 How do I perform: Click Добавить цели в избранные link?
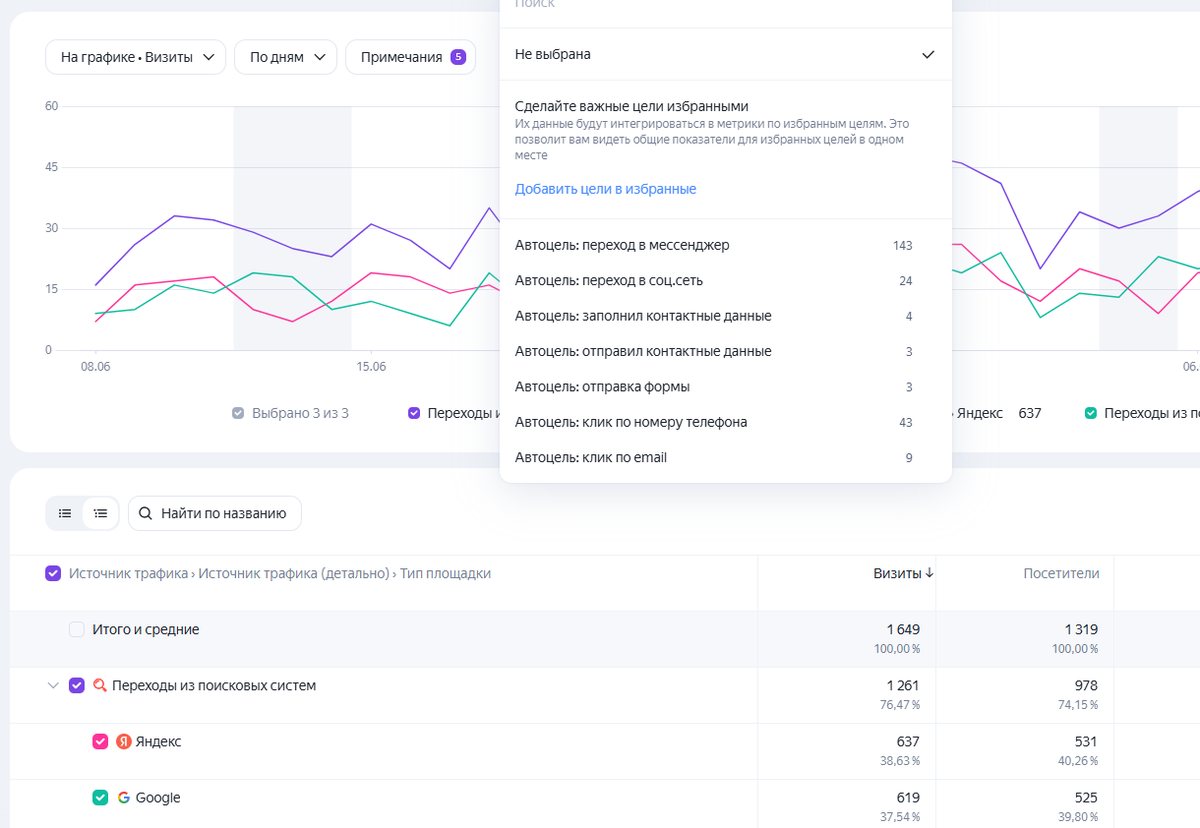coord(605,189)
